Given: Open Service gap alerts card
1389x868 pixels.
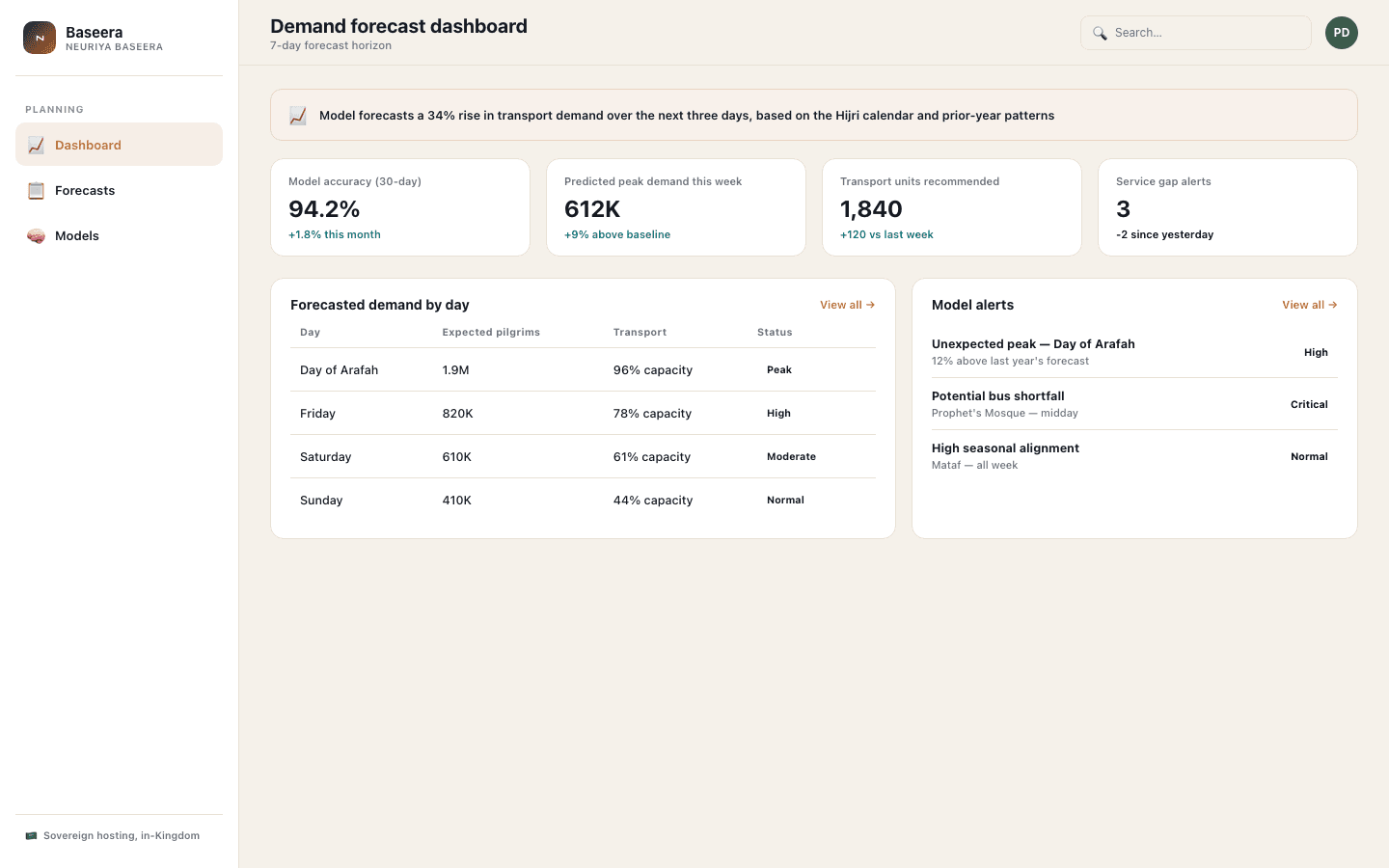Looking at the screenshot, I should coord(1228,207).
